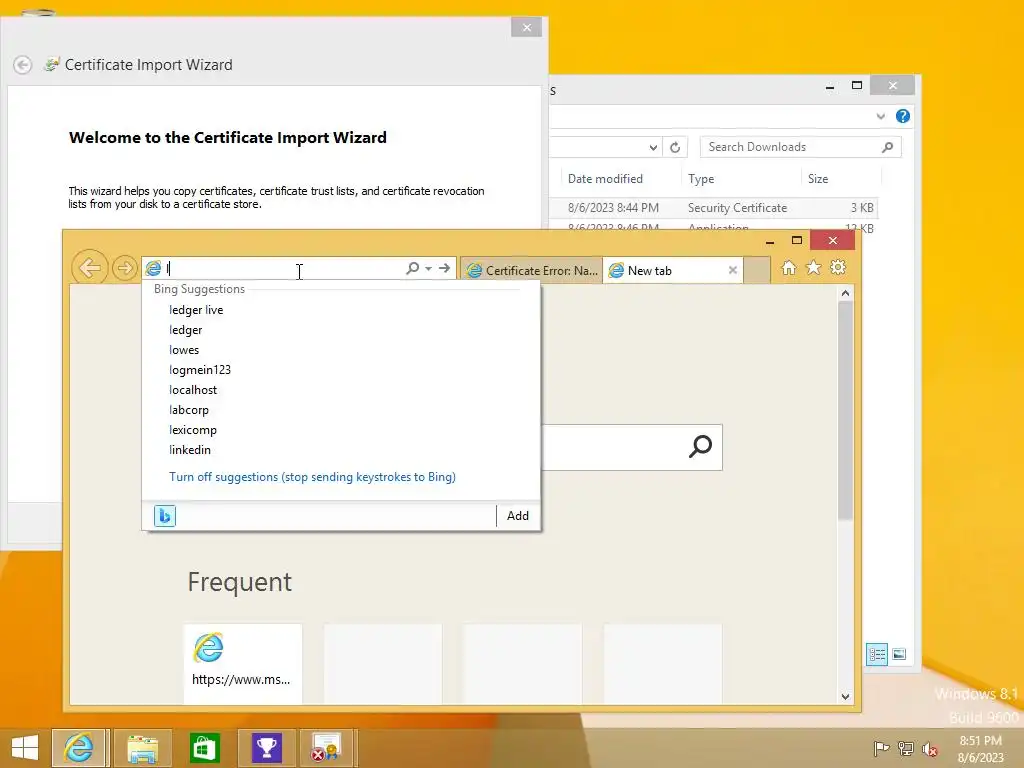This screenshot has height=768, width=1024.
Task: Open the network tray icon
Action: 906,748
